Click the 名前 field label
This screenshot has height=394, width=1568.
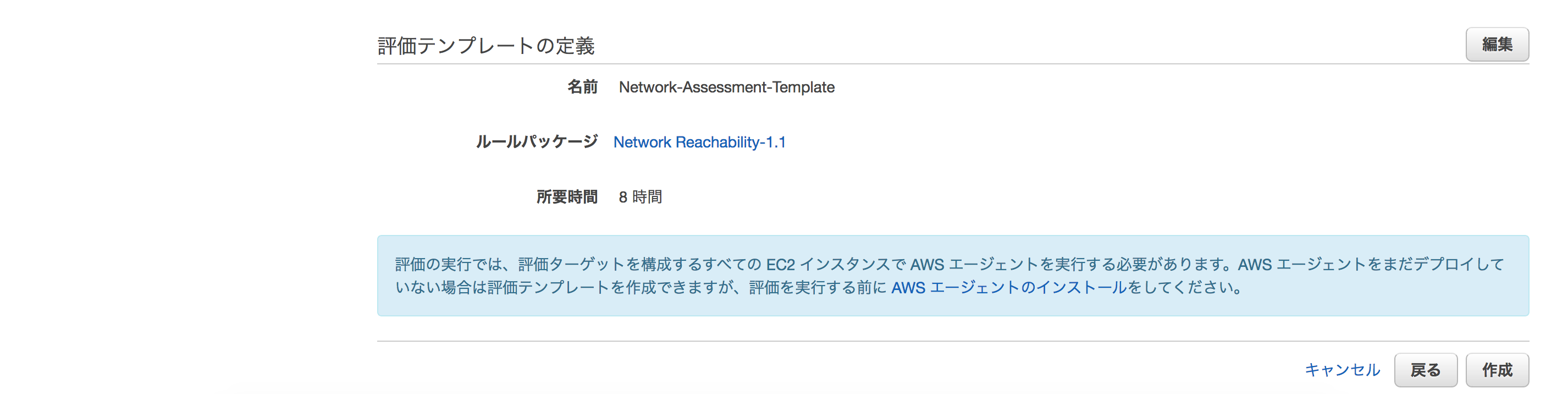click(583, 87)
